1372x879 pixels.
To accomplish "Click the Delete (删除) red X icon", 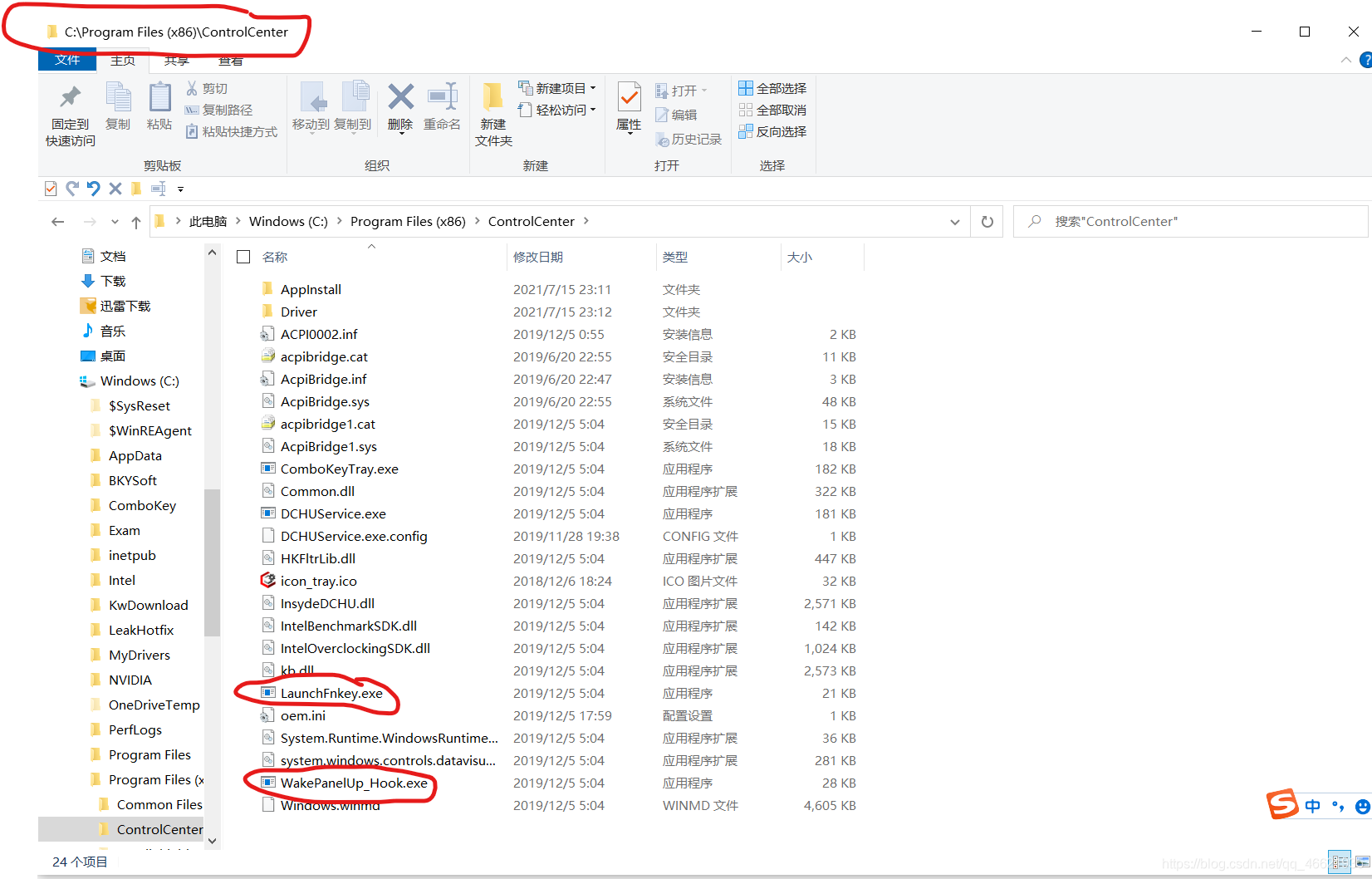I will pos(400,96).
